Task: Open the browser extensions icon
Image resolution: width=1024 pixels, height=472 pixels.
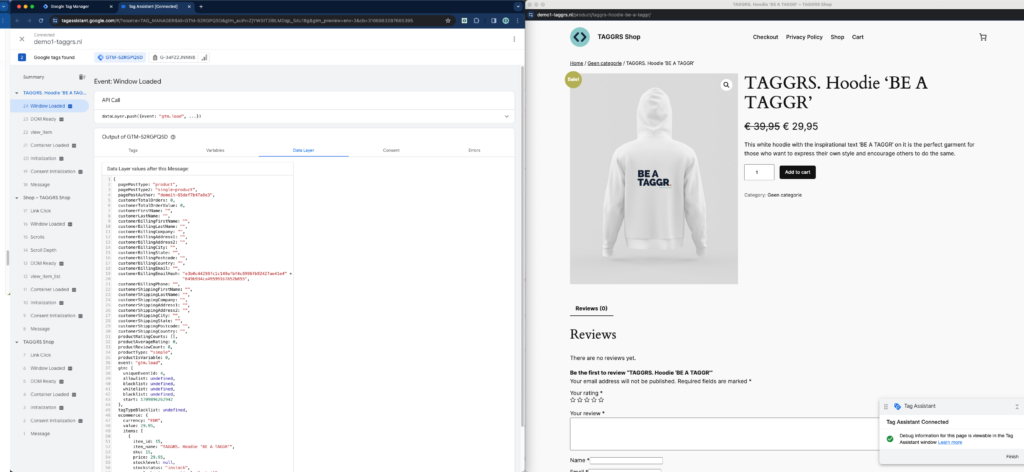Action: coord(477,20)
